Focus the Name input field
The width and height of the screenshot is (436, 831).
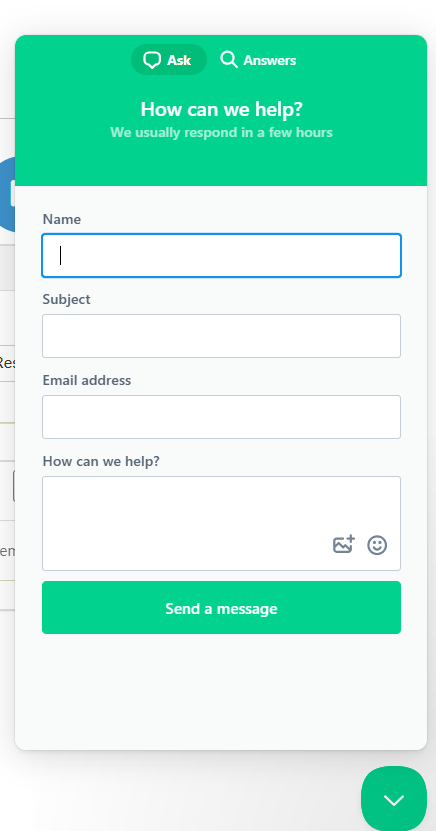(221, 255)
